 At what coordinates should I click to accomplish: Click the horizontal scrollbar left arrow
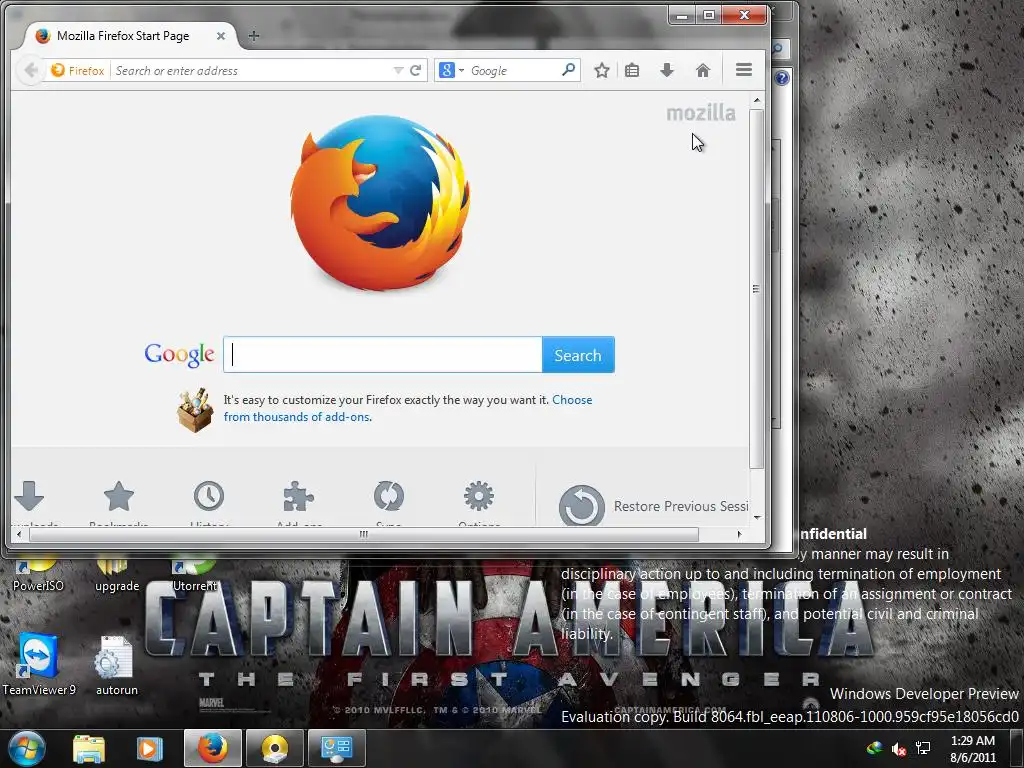pos(19,534)
